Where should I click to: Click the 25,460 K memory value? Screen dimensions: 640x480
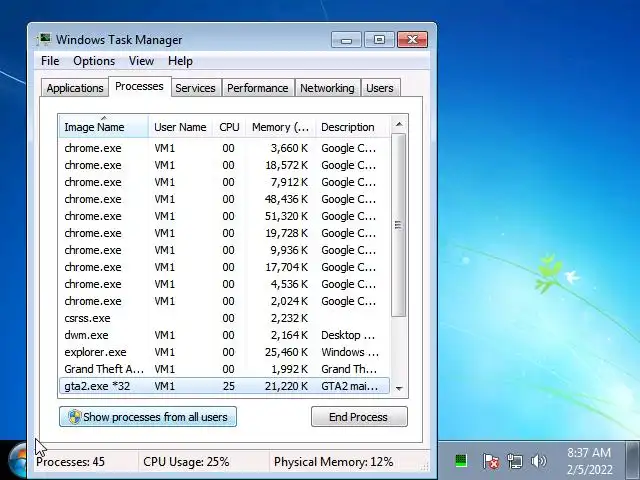(286, 352)
